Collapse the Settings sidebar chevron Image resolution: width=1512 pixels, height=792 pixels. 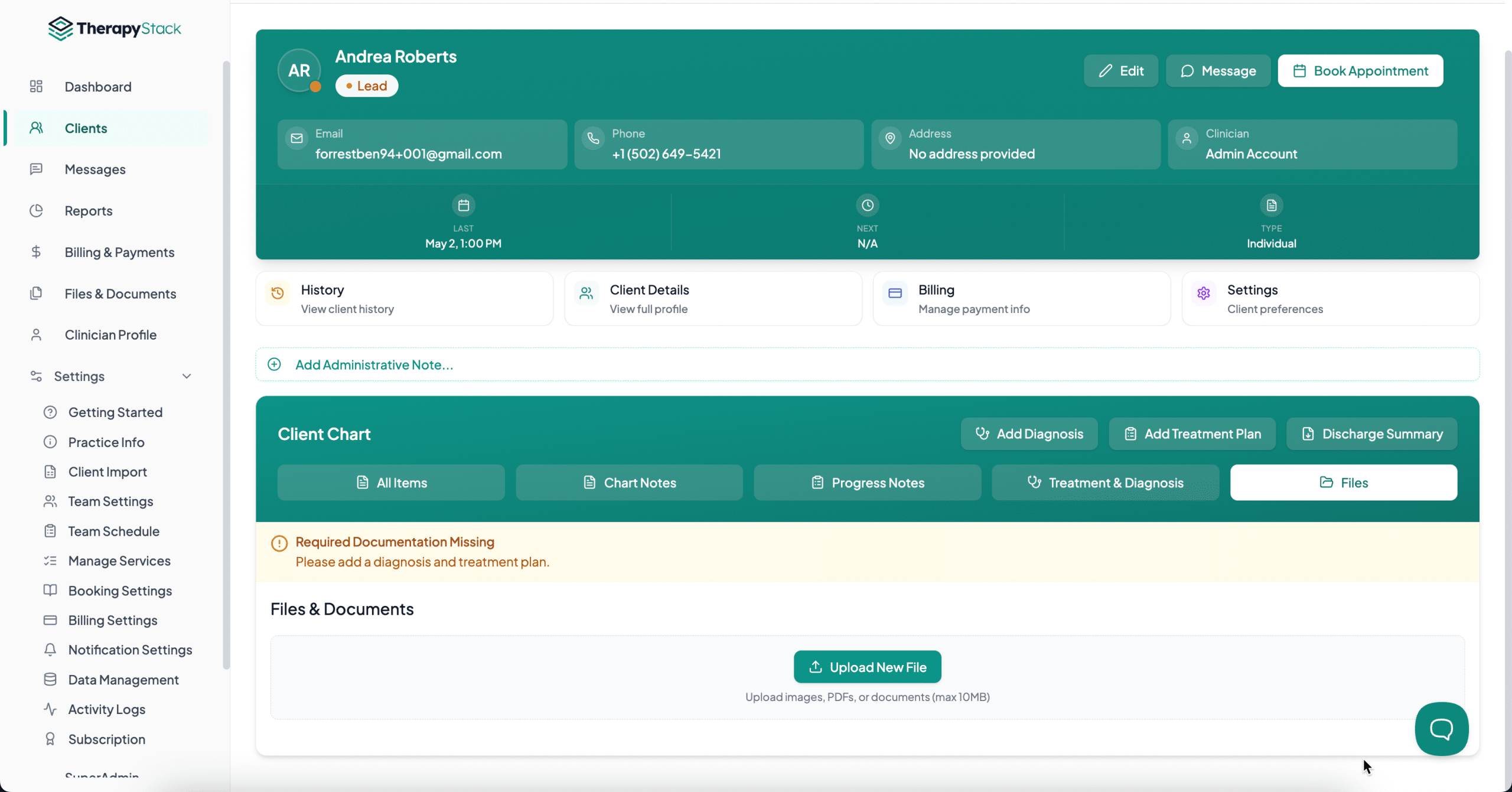click(x=187, y=376)
